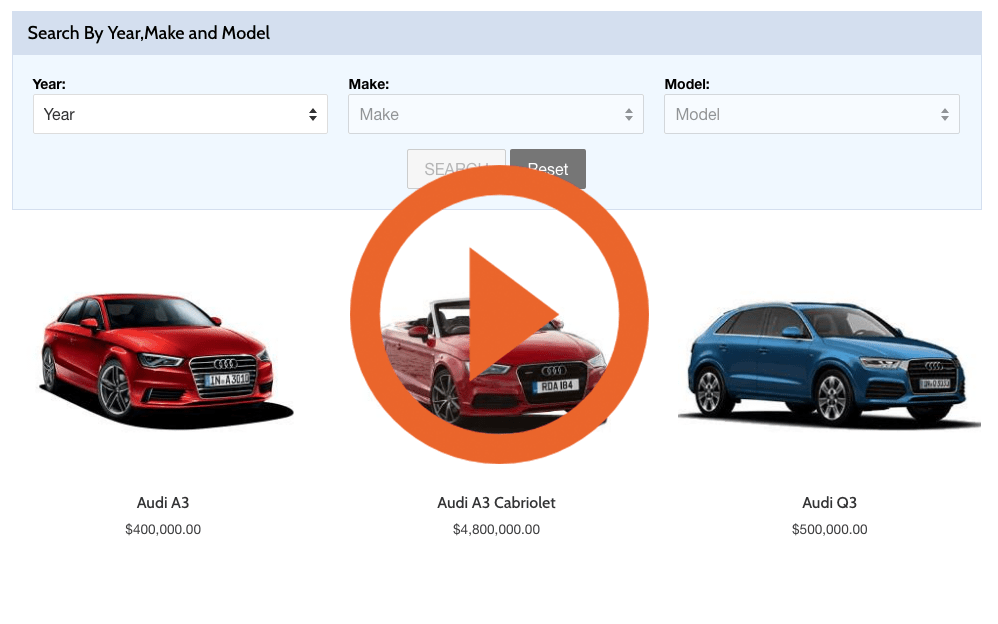This screenshot has width=998, height=624.
Task: Click the Year: field label
Action: pos(49,84)
